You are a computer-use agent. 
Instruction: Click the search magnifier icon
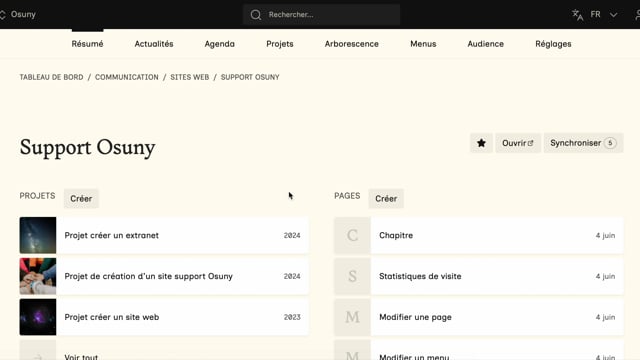click(256, 15)
